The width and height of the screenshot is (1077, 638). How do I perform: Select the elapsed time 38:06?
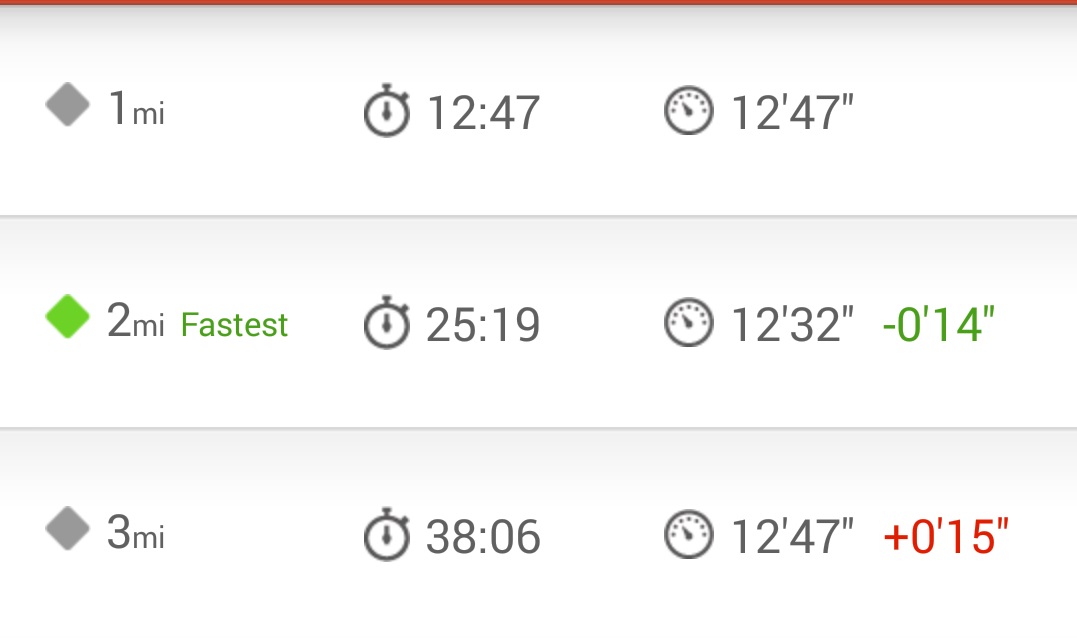point(483,538)
